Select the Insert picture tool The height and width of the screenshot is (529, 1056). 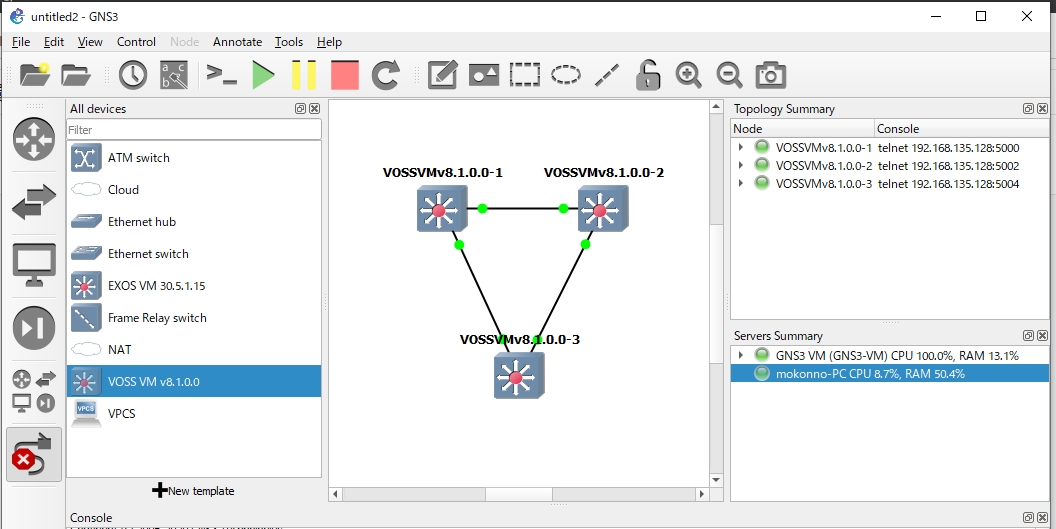pyautogui.click(x=484, y=75)
